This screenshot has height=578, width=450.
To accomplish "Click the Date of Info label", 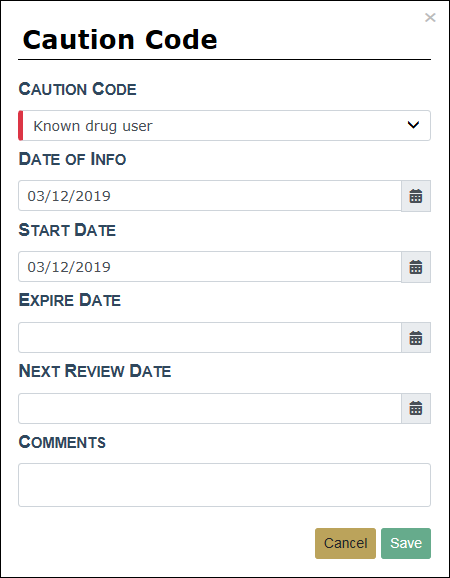I will point(72,159).
